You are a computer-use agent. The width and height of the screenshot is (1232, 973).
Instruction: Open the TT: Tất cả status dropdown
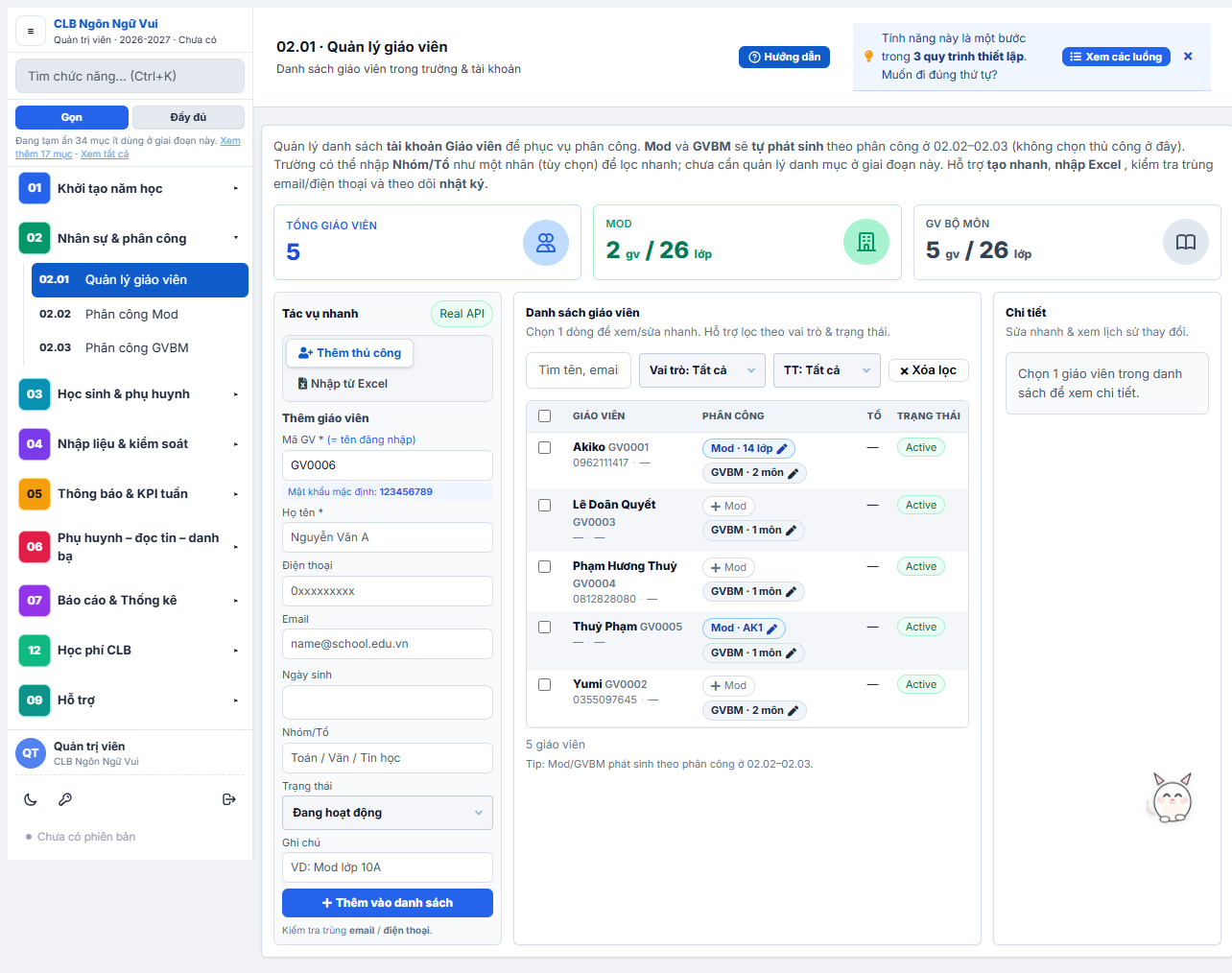(x=826, y=370)
